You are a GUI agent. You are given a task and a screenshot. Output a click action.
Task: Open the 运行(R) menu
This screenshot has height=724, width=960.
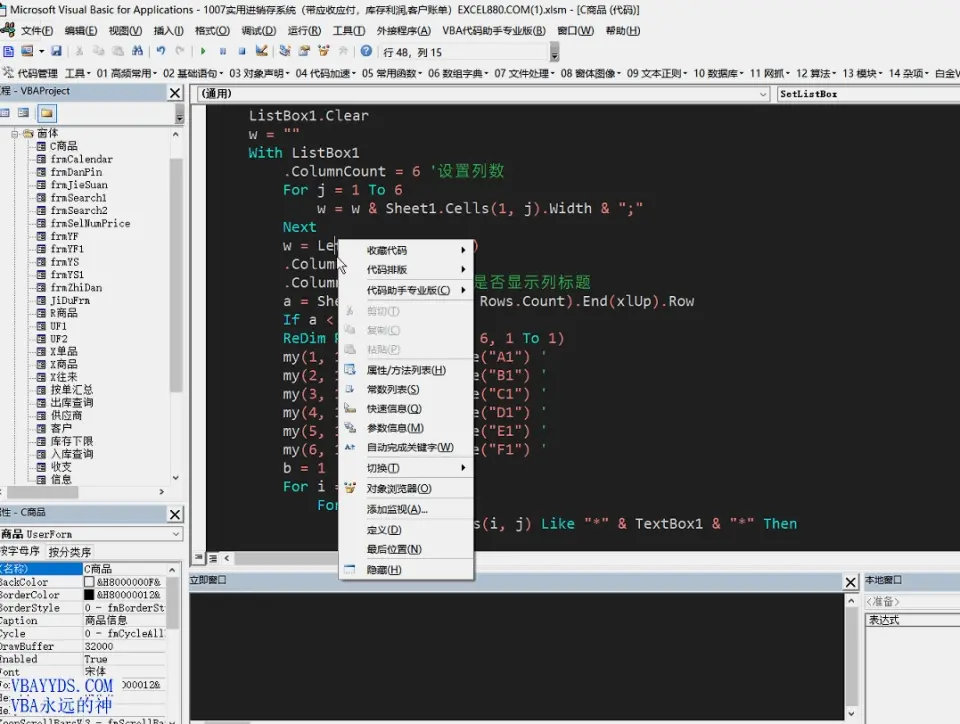[304, 31]
